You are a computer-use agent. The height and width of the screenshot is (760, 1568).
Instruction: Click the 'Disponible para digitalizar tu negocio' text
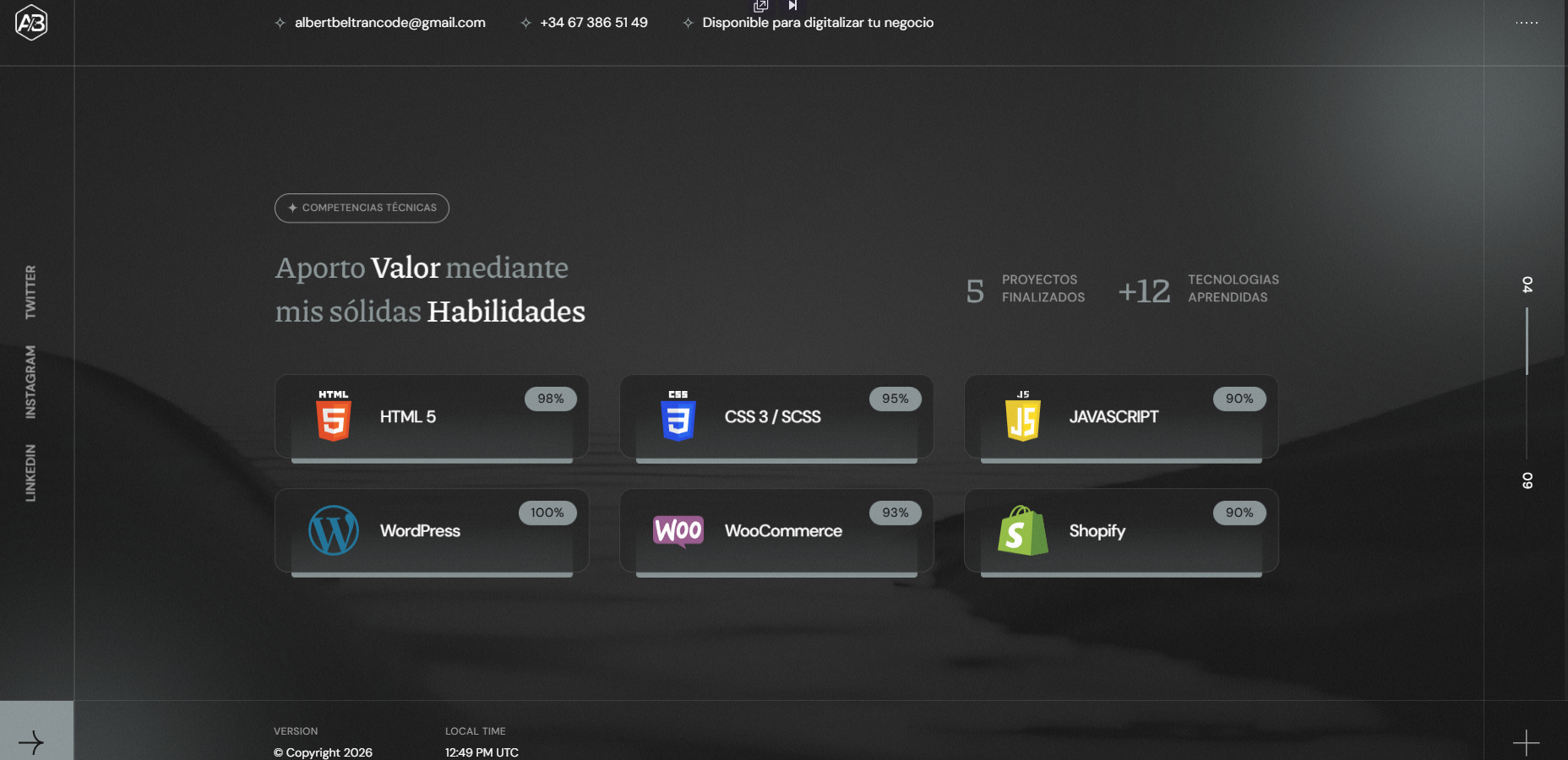coord(818,23)
